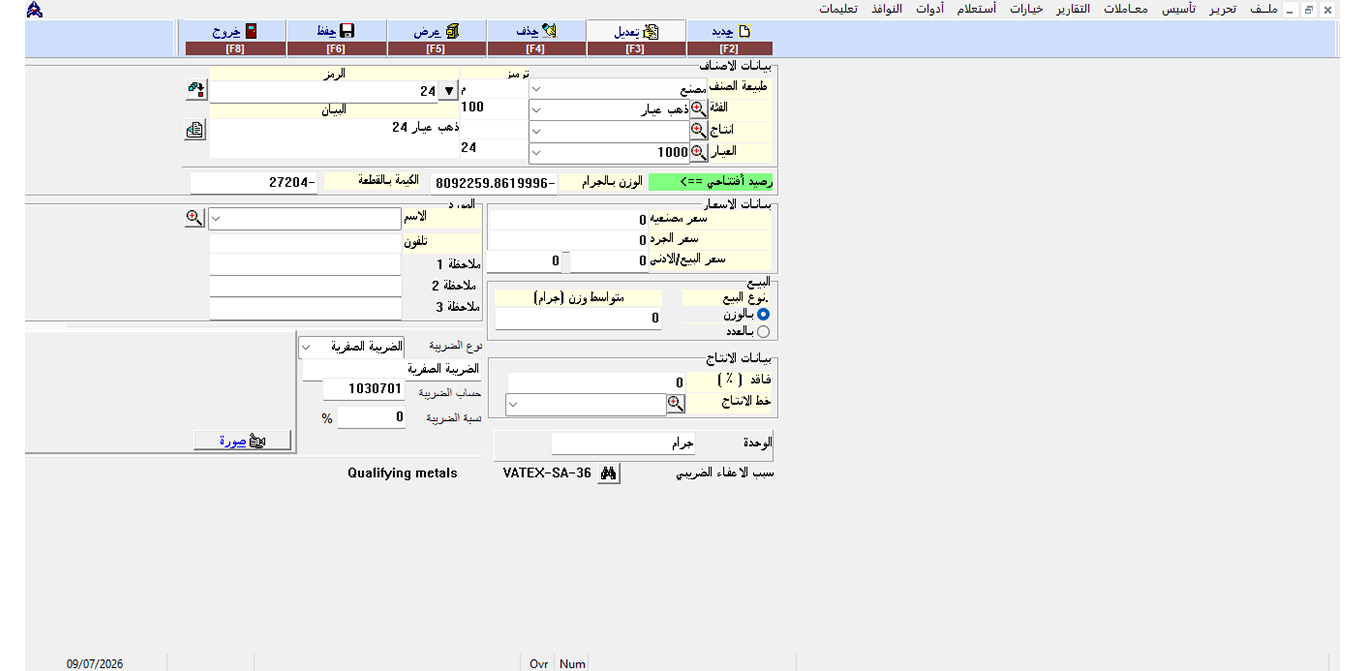The height and width of the screenshot is (671, 1365).
Task: Open the Instructions (تعليمات) menu
Action: [x=836, y=9]
